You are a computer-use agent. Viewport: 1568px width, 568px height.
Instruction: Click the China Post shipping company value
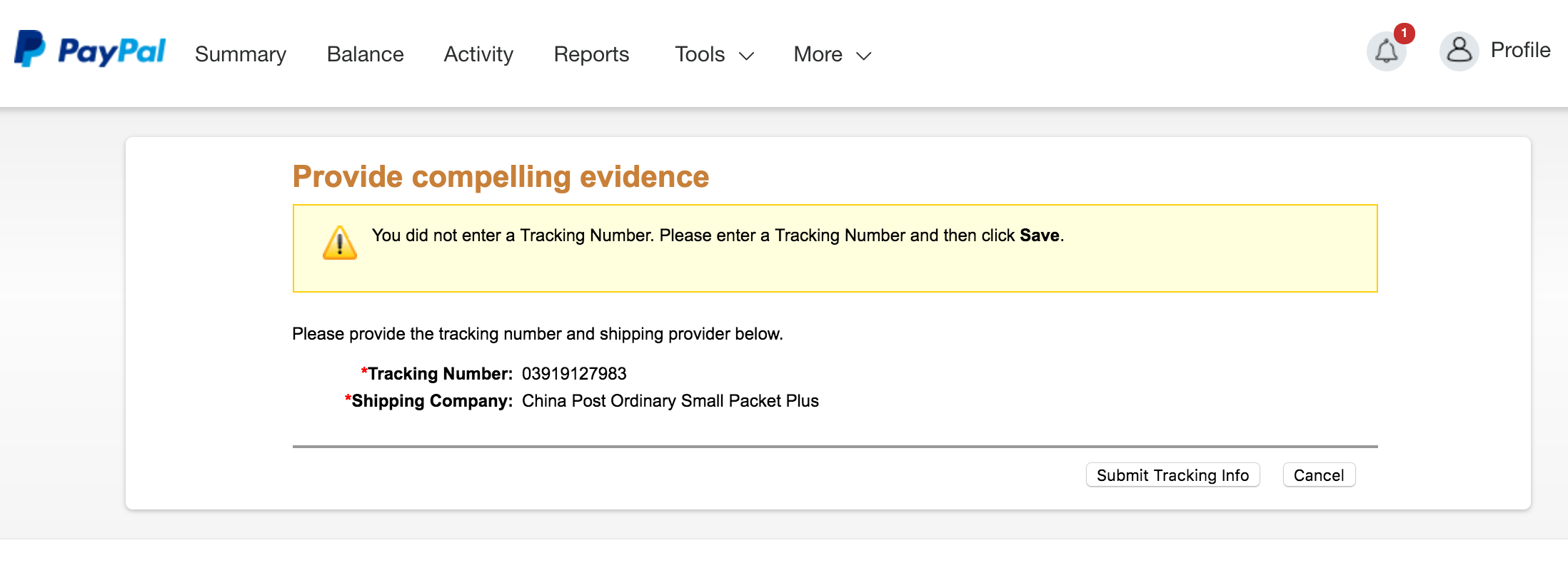670,401
